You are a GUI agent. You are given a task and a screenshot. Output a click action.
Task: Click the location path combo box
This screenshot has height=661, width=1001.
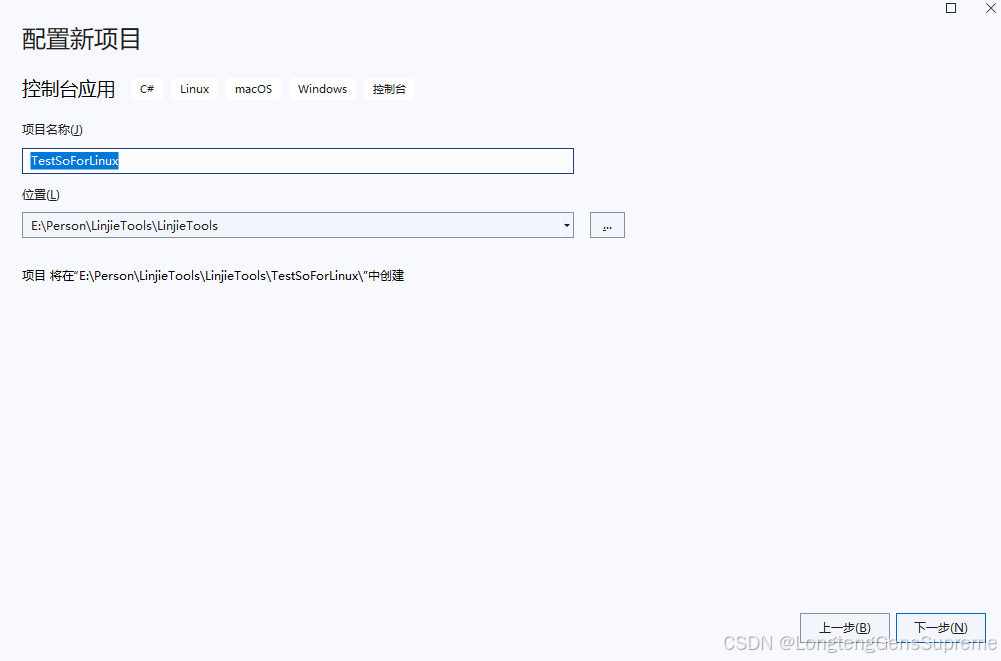(x=297, y=225)
